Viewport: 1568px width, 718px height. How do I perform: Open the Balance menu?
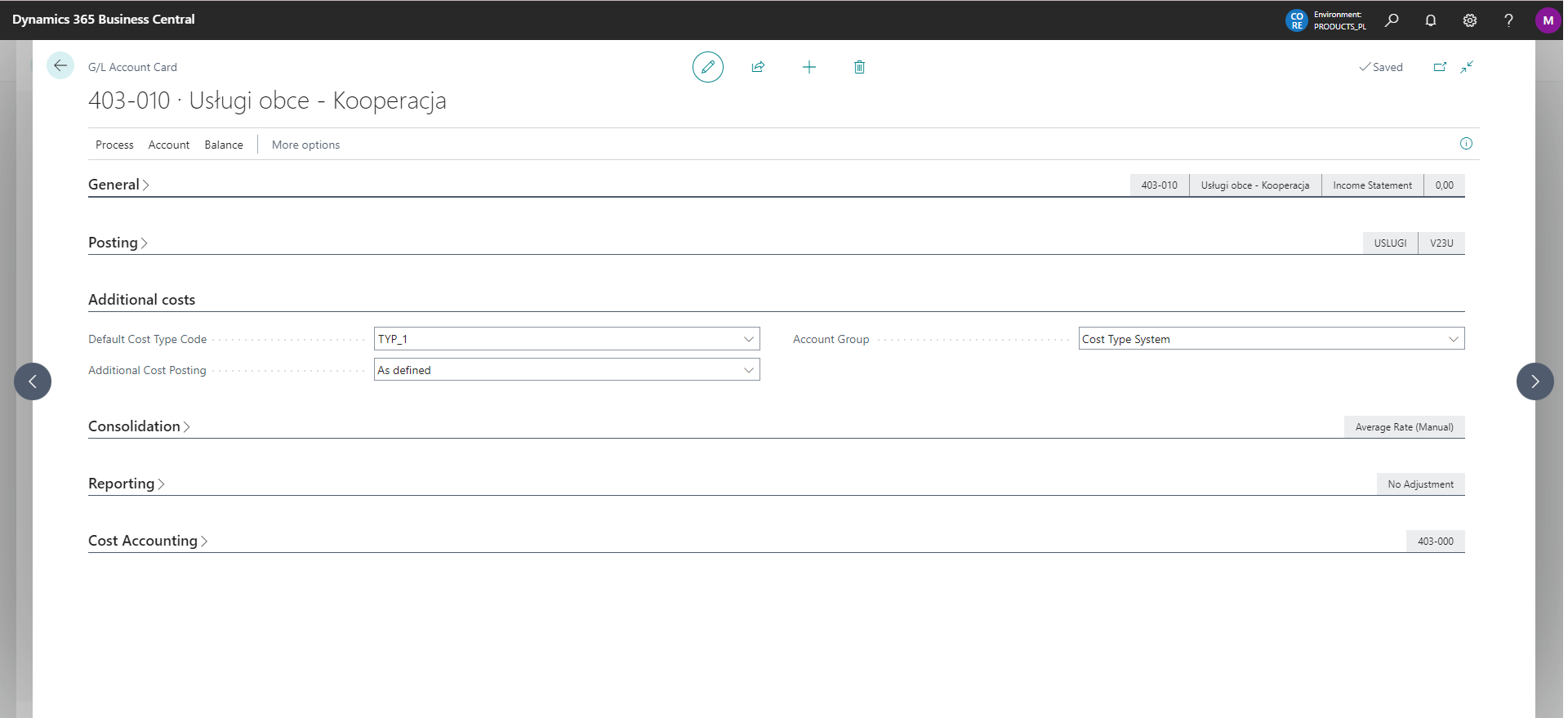pos(224,145)
